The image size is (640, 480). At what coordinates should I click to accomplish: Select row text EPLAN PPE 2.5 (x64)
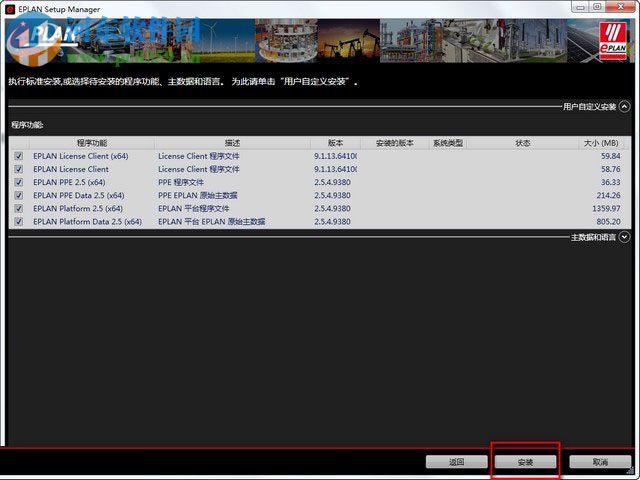[69, 182]
